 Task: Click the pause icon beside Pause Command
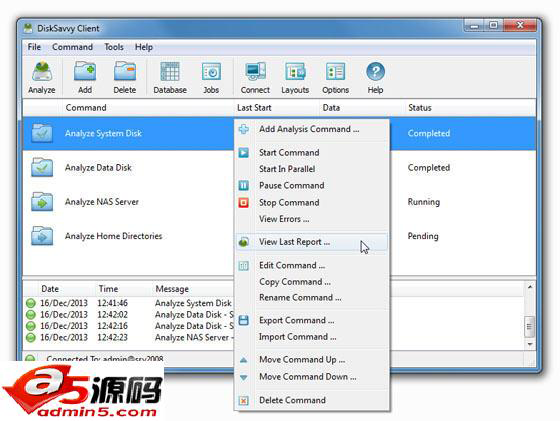(x=244, y=185)
